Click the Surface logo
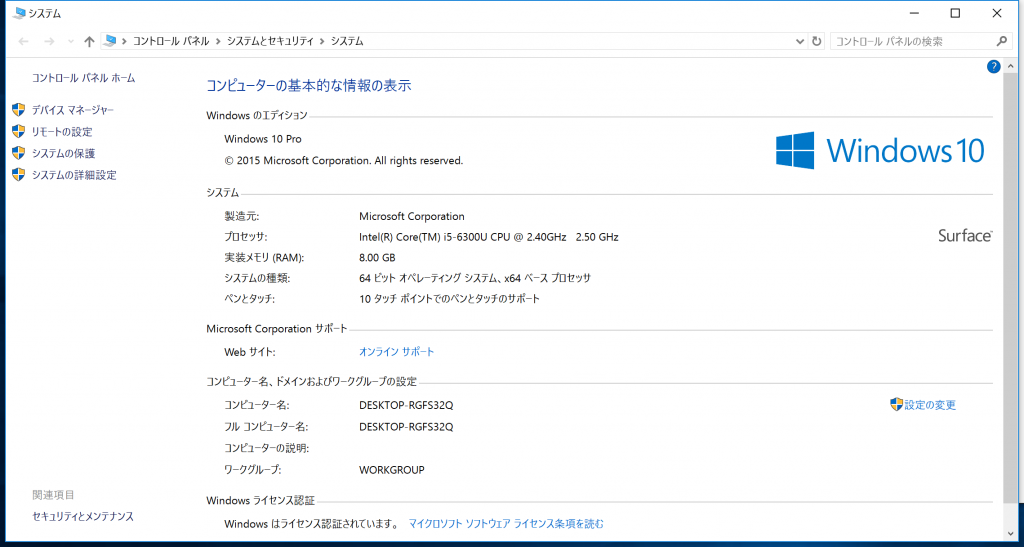The image size is (1024, 547). (x=965, y=236)
